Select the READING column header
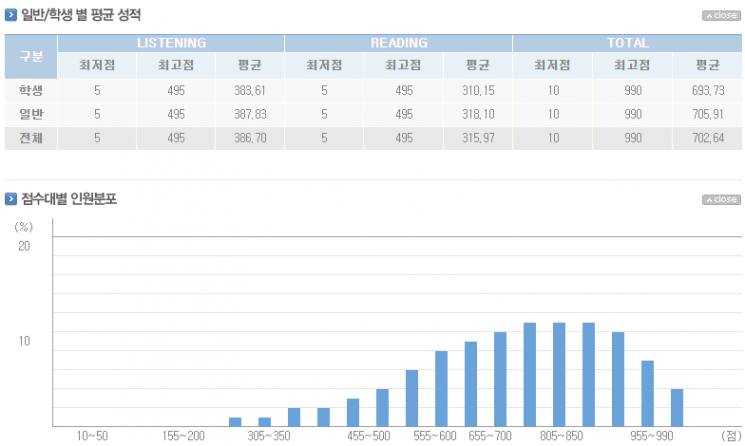The width and height of the screenshot is (745, 446). [x=399, y=43]
